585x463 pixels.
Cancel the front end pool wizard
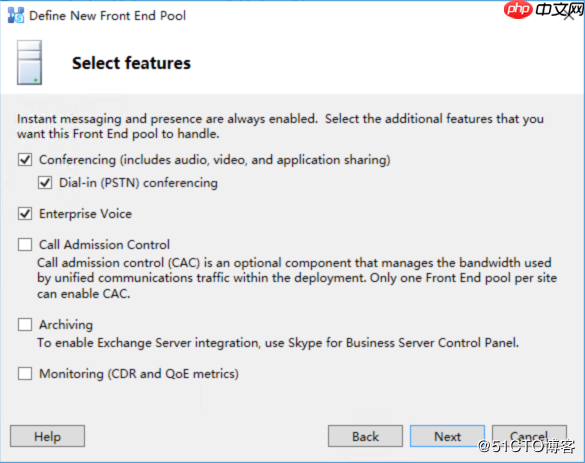pyautogui.click(x=529, y=436)
